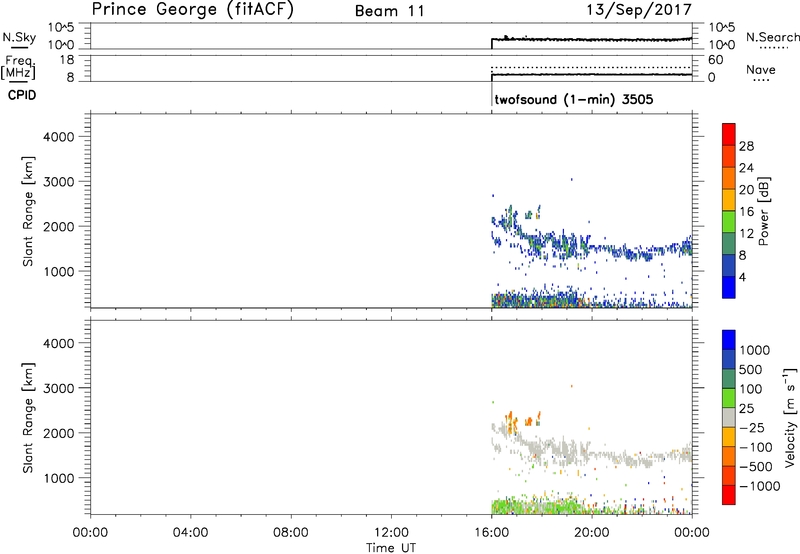Click the "1000" range tick of the velocity panel
This screenshot has height=554, width=800.
(x=59, y=478)
